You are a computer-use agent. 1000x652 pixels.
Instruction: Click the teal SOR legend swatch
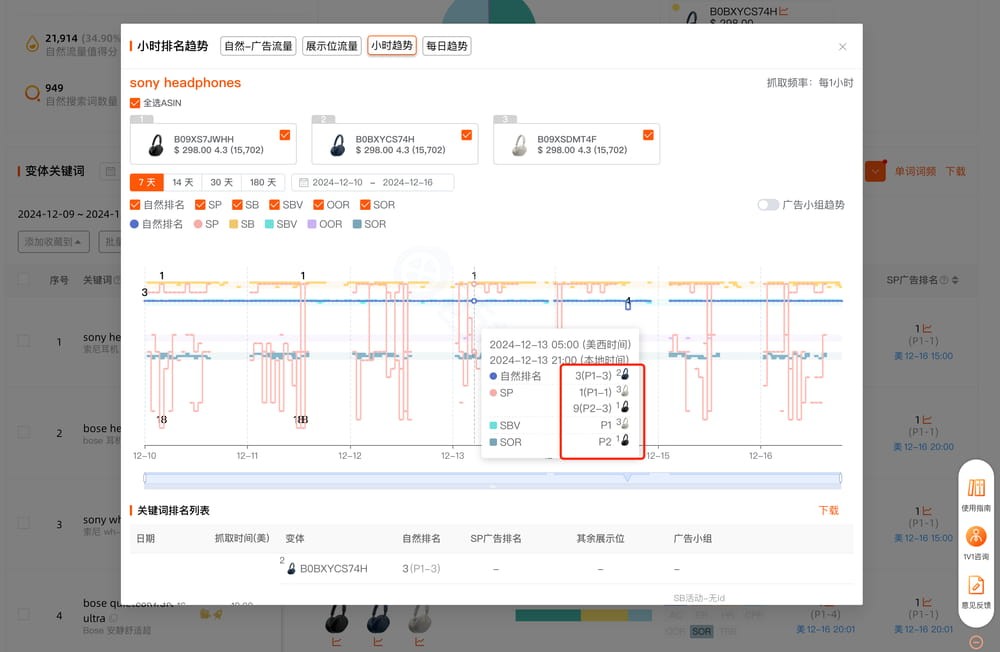tap(357, 224)
